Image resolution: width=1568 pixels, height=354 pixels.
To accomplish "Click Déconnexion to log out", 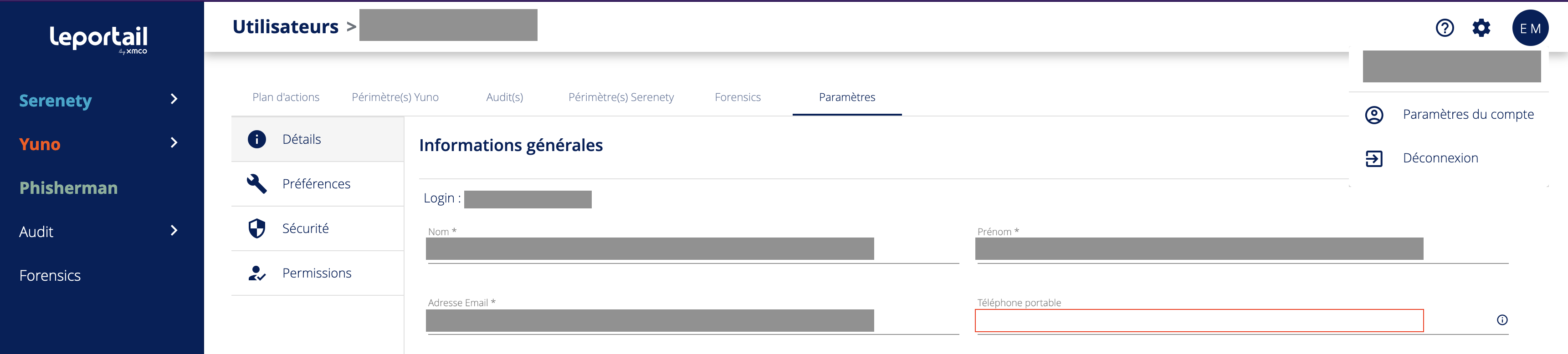I will click(1440, 158).
